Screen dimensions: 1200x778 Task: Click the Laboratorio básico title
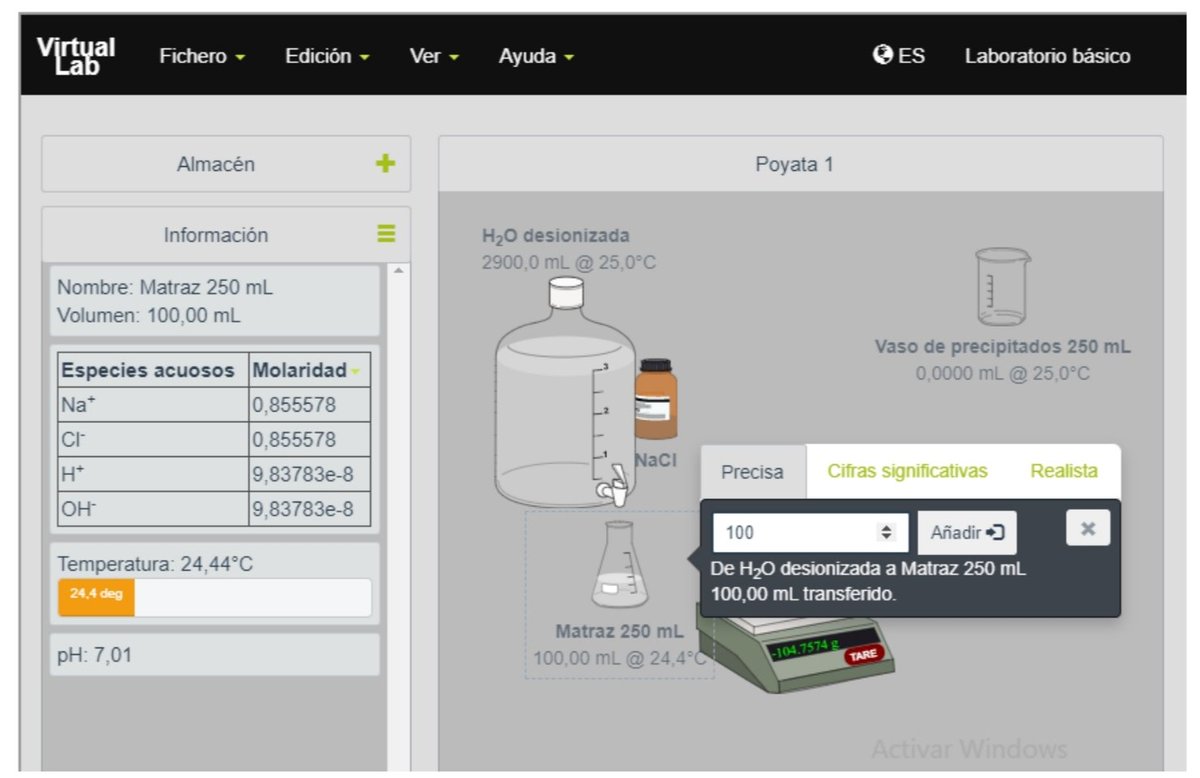pyautogui.click(x=1047, y=57)
